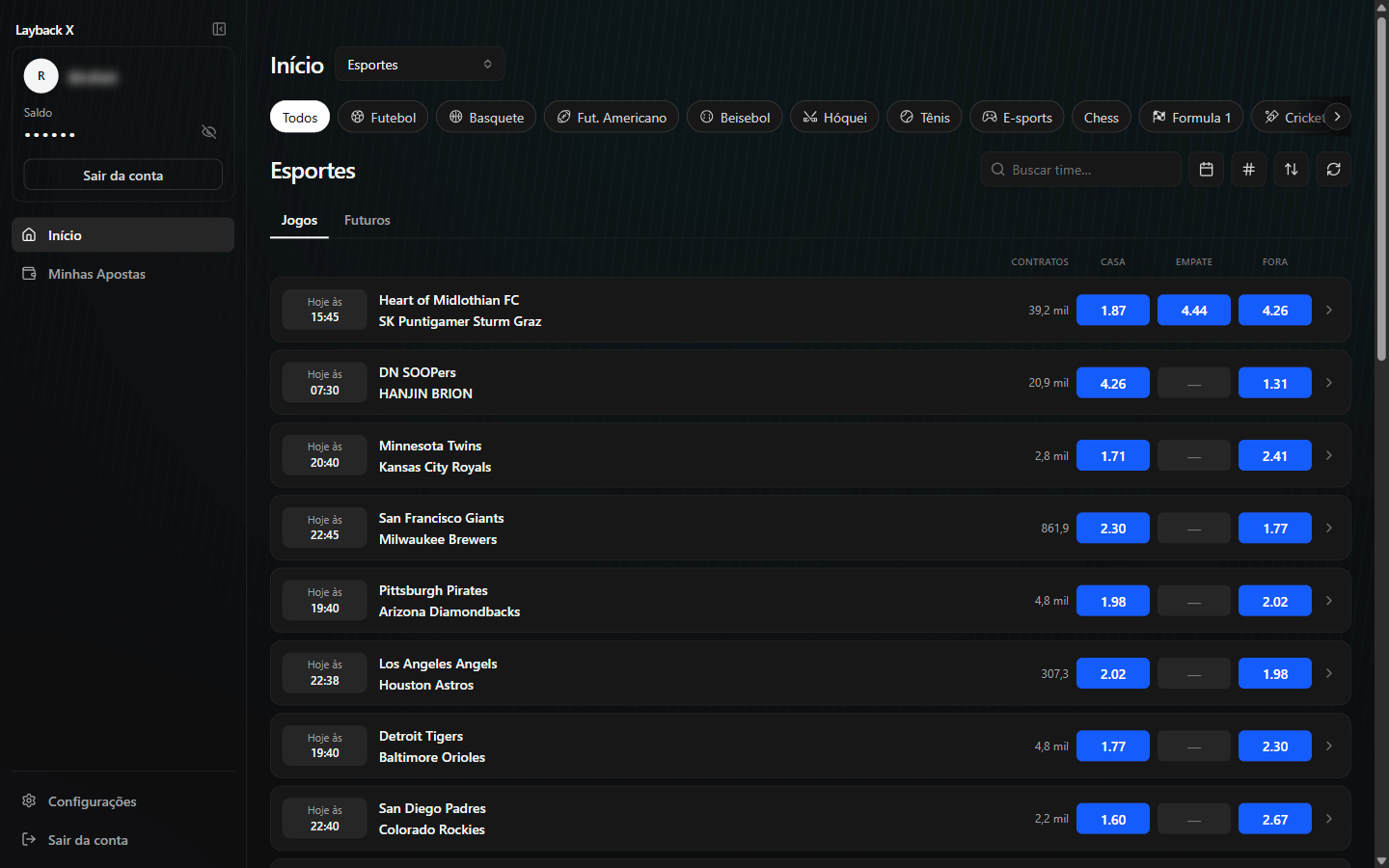
Task: Bet on Minnesota Twins at 1.71
Action: (x=1112, y=455)
